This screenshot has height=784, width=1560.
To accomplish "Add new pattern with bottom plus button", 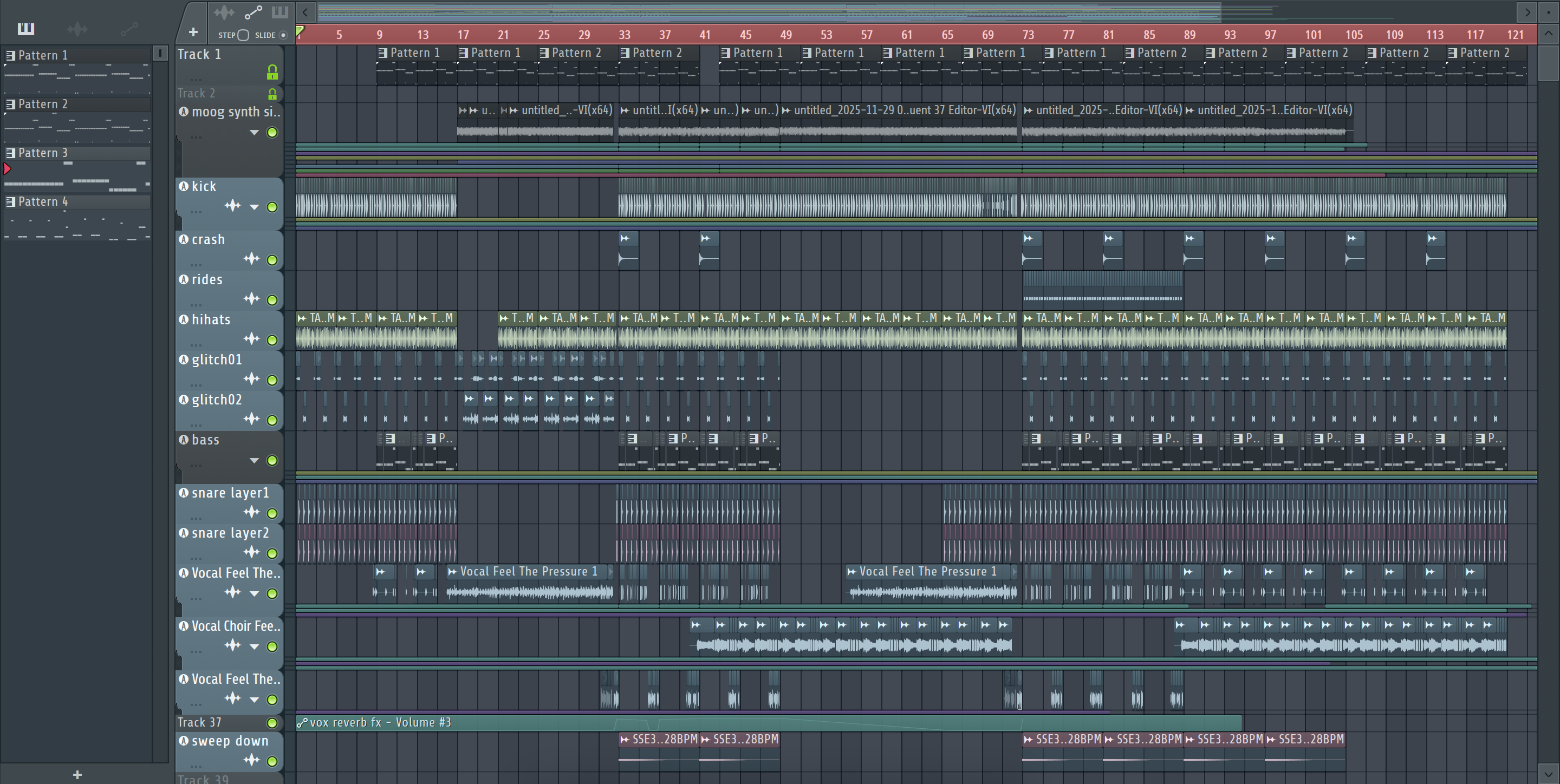I will (x=77, y=774).
